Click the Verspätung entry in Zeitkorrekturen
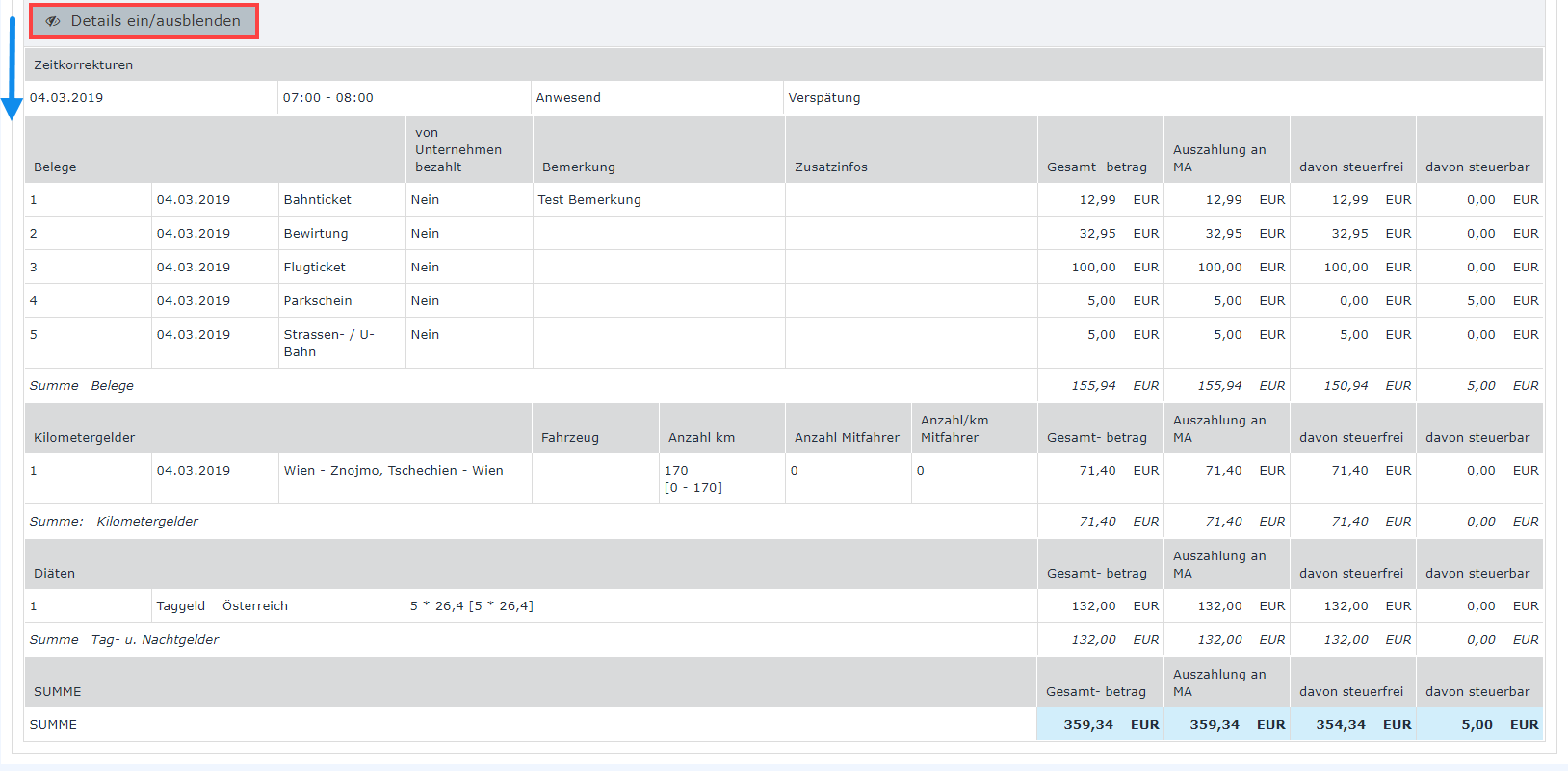Viewport: 1568px width, 771px height. tap(824, 98)
